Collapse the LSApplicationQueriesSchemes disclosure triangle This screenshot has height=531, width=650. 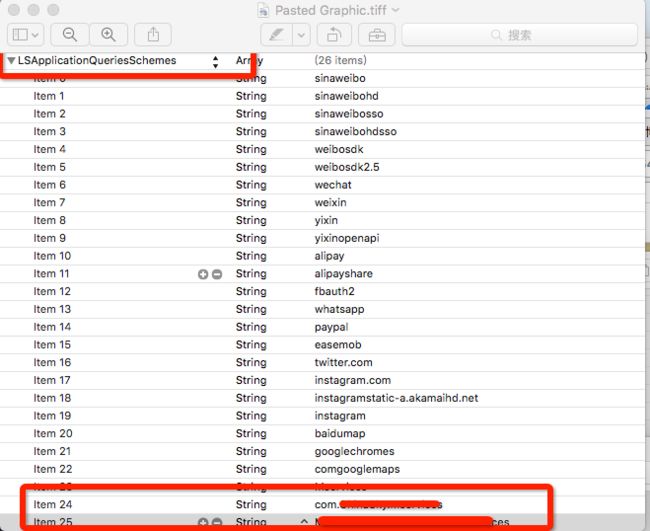(x=11, y=61)
